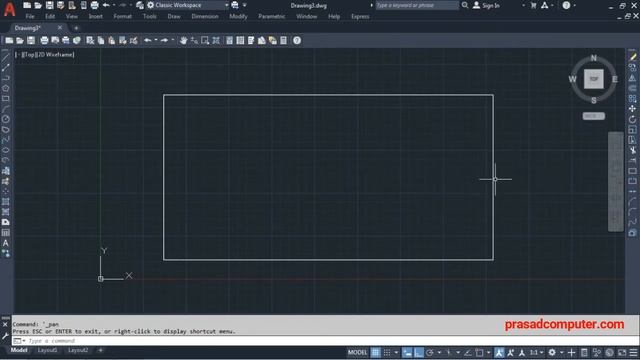The width and height of the screenshot is (640, 360).
Task: Switch to the Model tab
Action: (19, 350)
